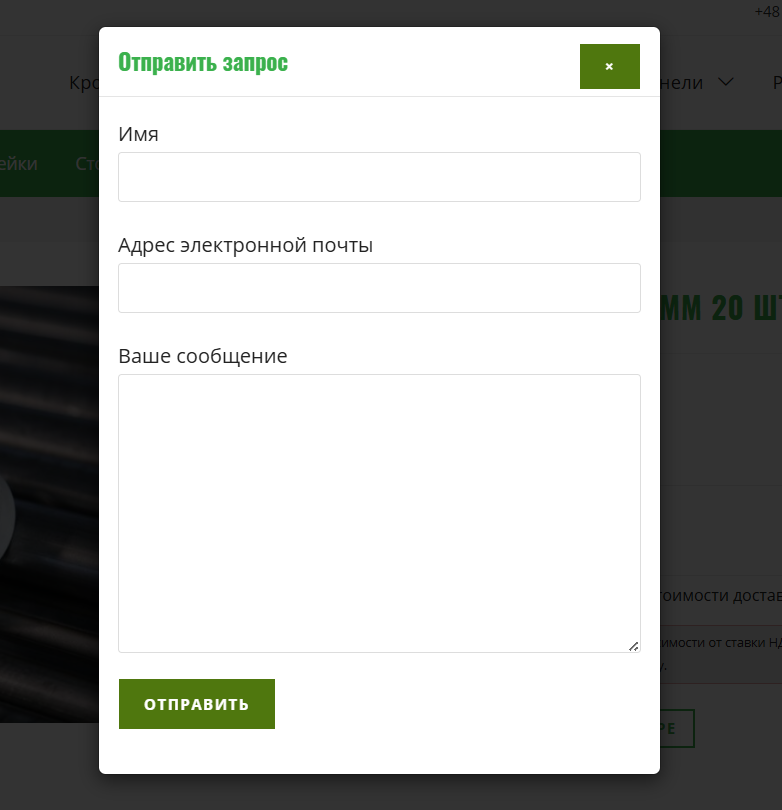The height and width of the screenshot is (810, 782).
Task: Click the Имя field label
Action: point(138,134)
